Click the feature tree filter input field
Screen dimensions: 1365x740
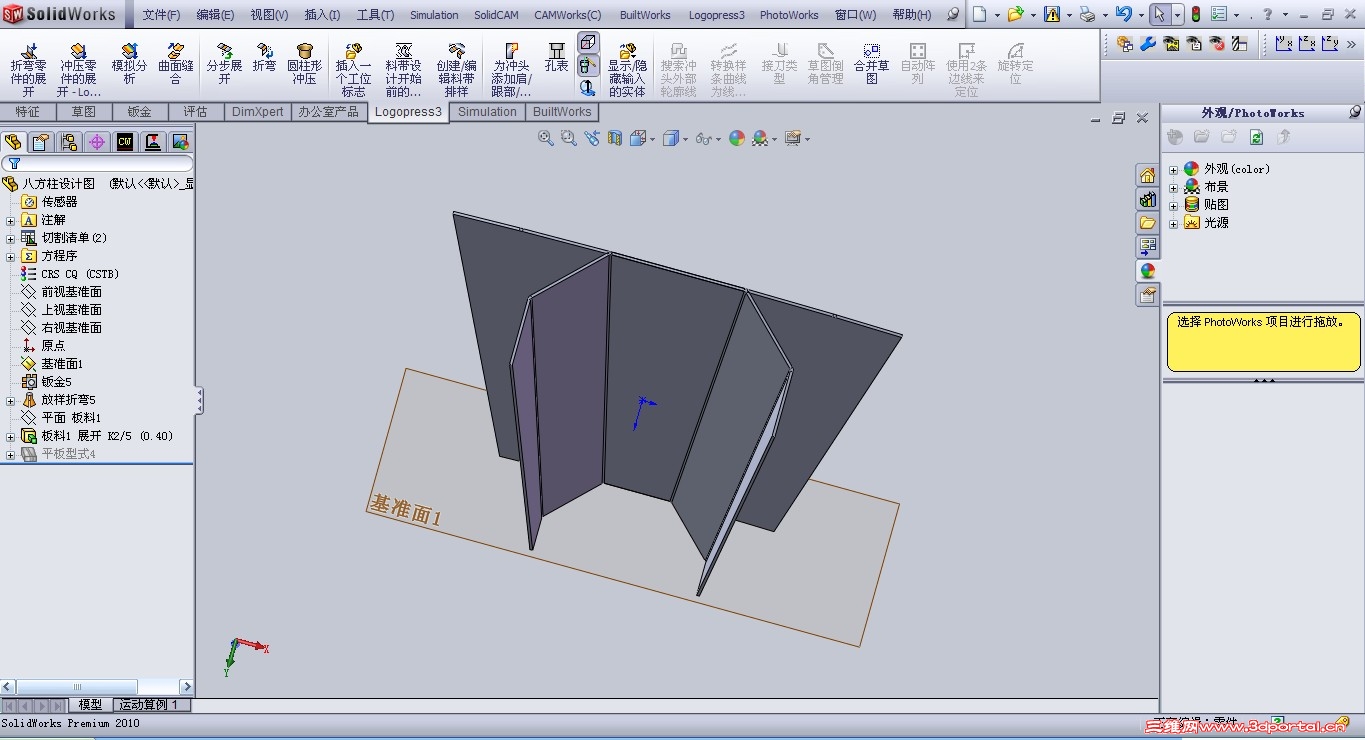(x=97, y=163)
